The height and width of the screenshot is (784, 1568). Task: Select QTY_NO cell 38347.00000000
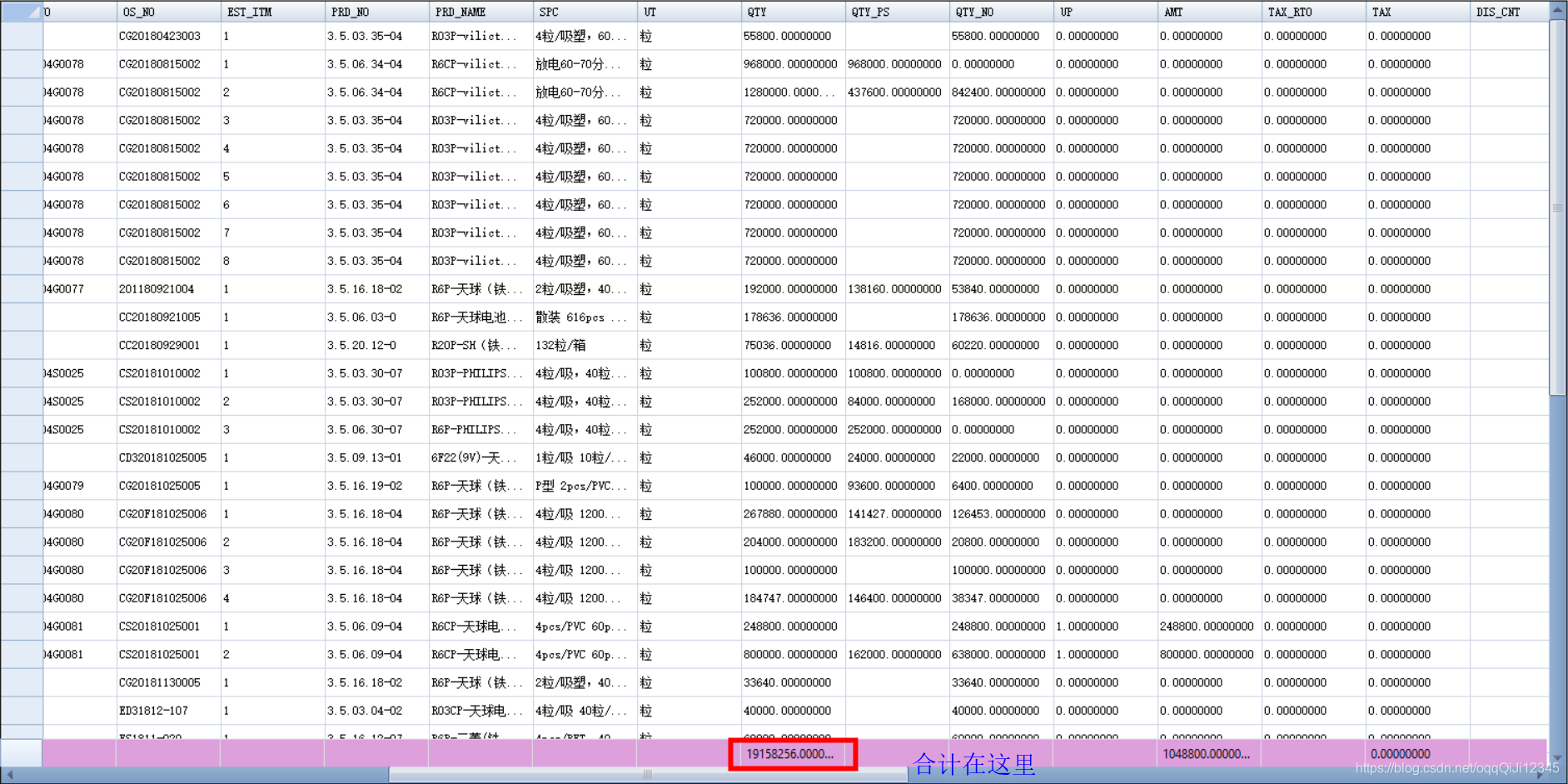1001,598
